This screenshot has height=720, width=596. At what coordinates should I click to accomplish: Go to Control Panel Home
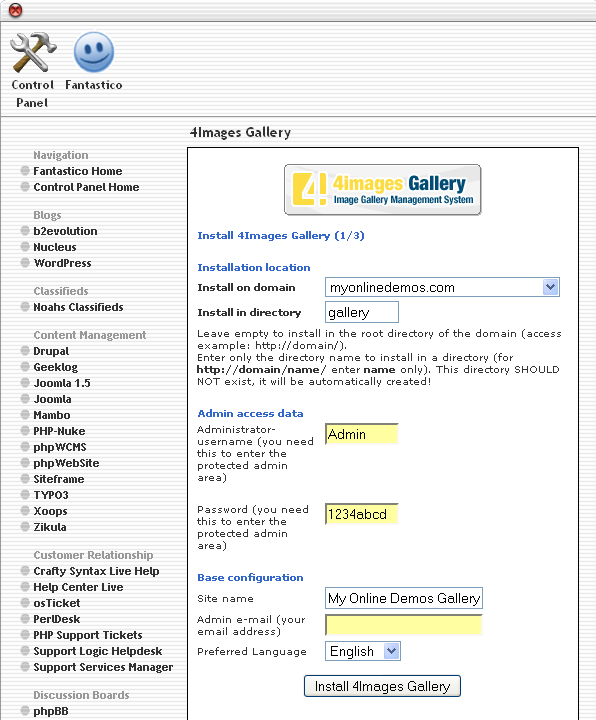click(x=86, y=187)
